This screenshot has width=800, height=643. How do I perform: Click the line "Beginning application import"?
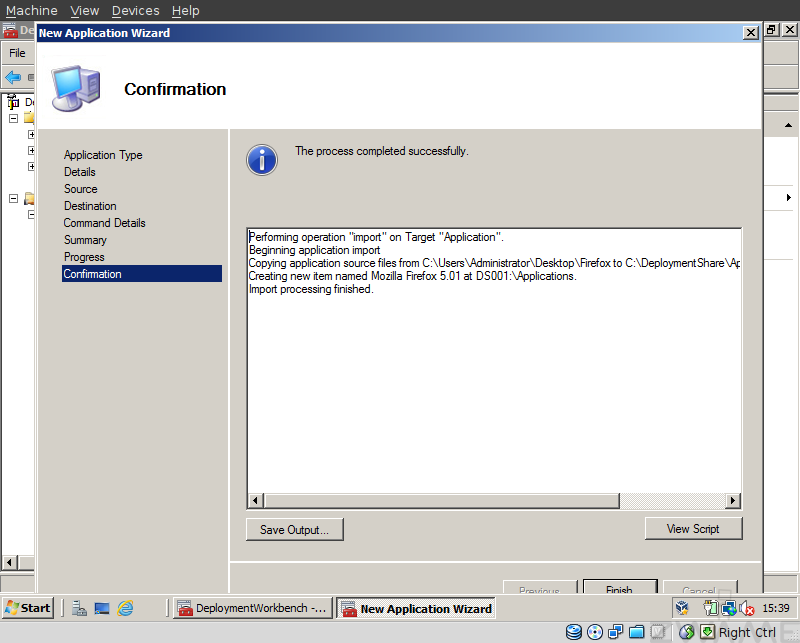[314, 250]
